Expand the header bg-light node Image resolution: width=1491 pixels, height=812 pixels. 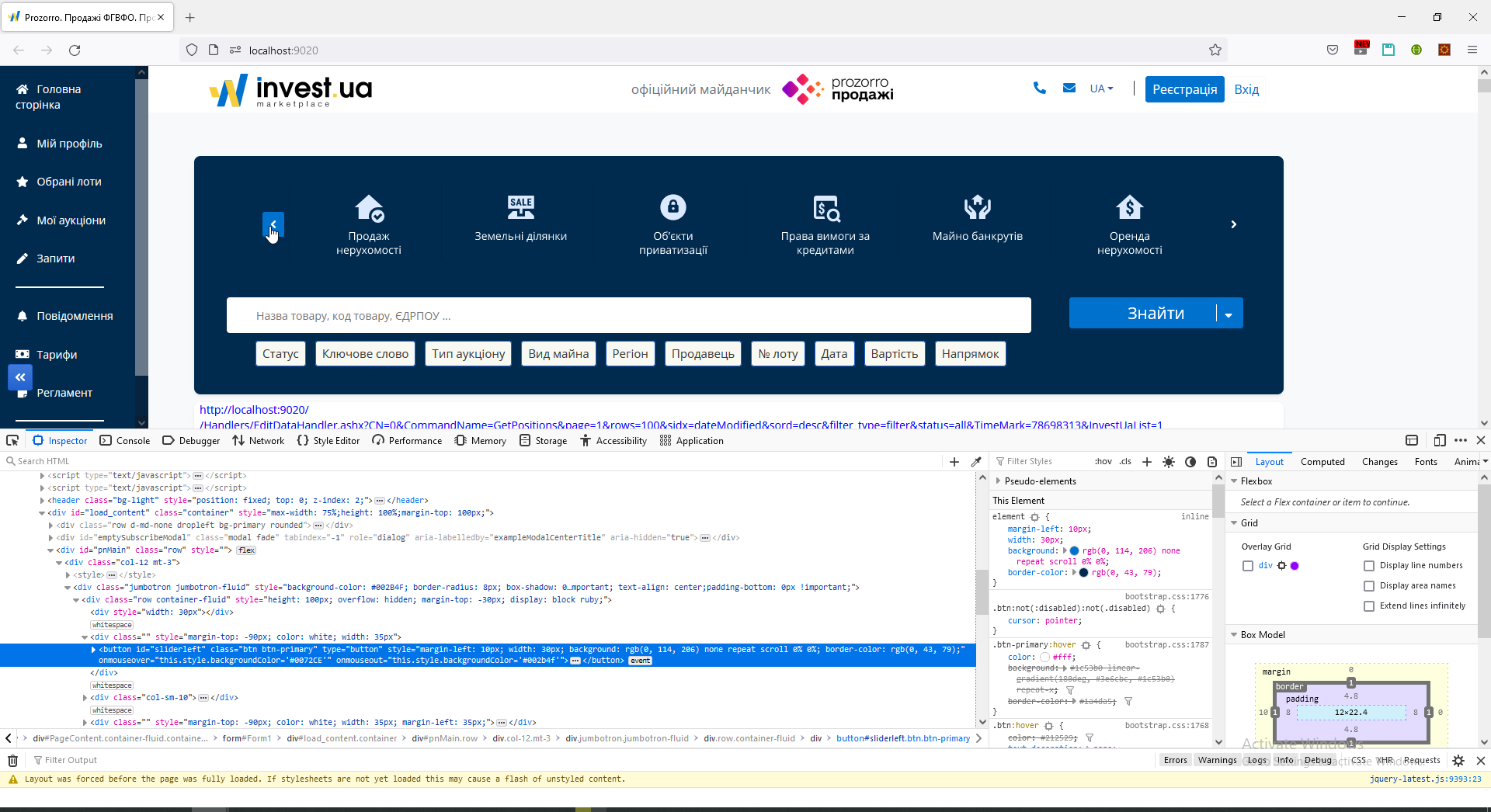pos(42,501)
